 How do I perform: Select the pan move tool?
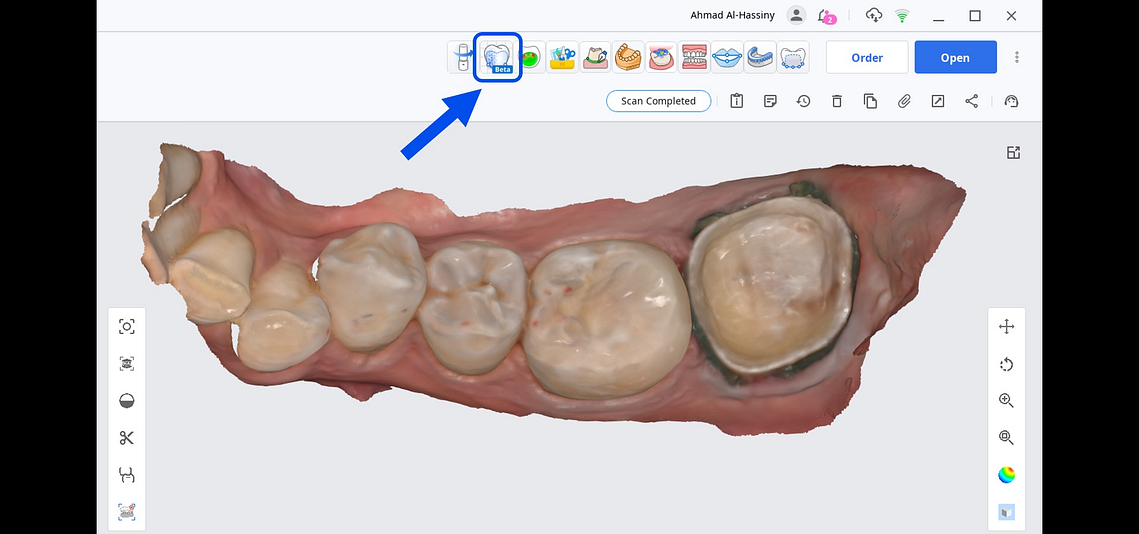[1006, 327]
